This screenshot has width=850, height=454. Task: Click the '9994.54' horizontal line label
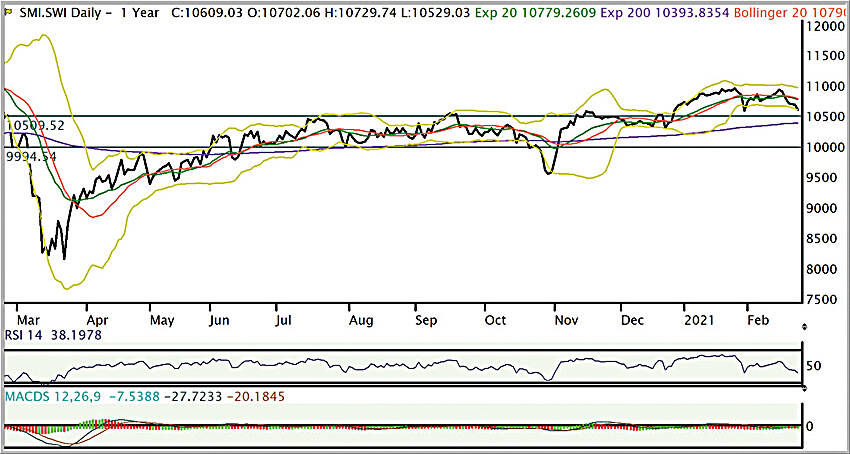[x=32, y=156]
